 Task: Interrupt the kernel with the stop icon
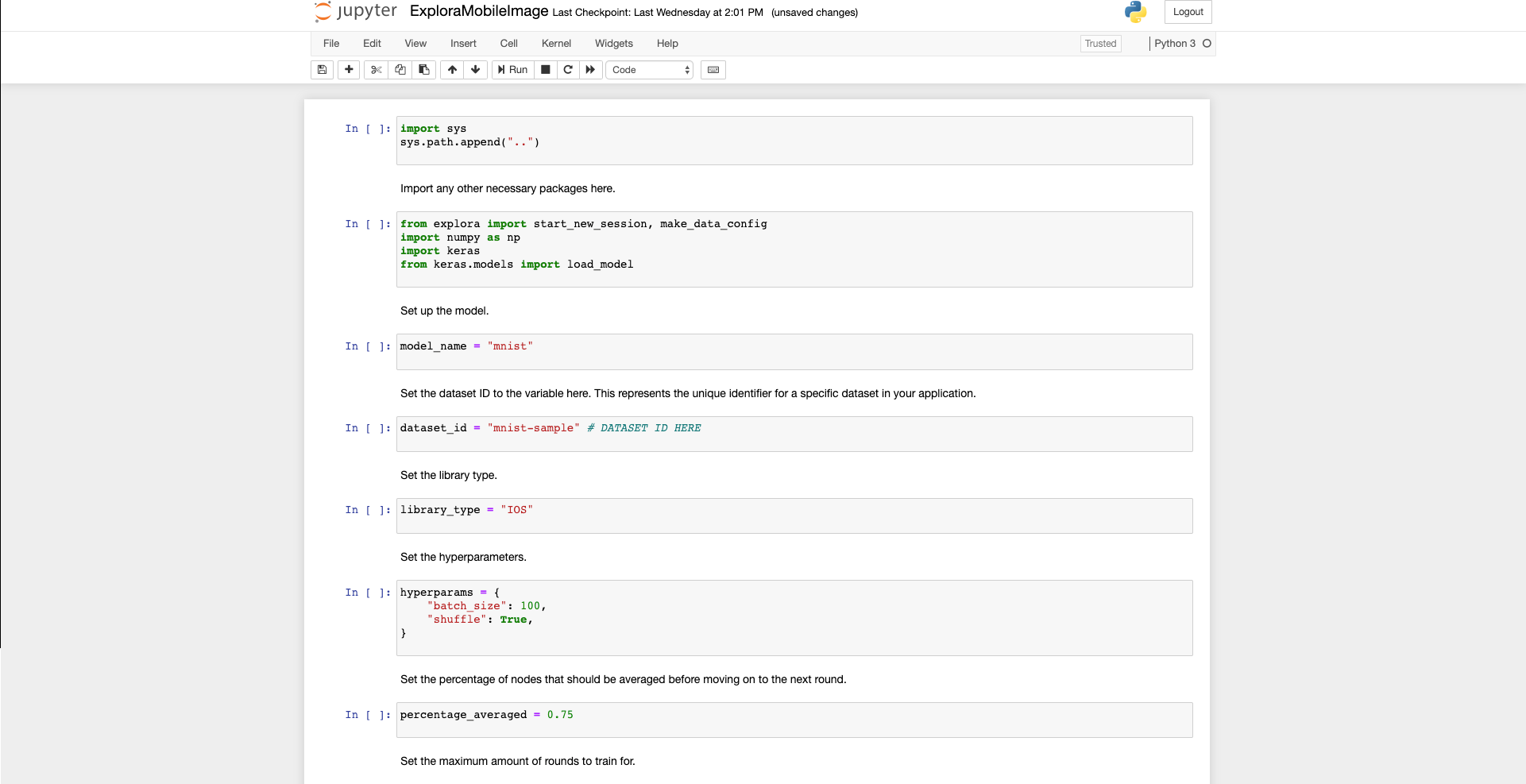point(546,70)
